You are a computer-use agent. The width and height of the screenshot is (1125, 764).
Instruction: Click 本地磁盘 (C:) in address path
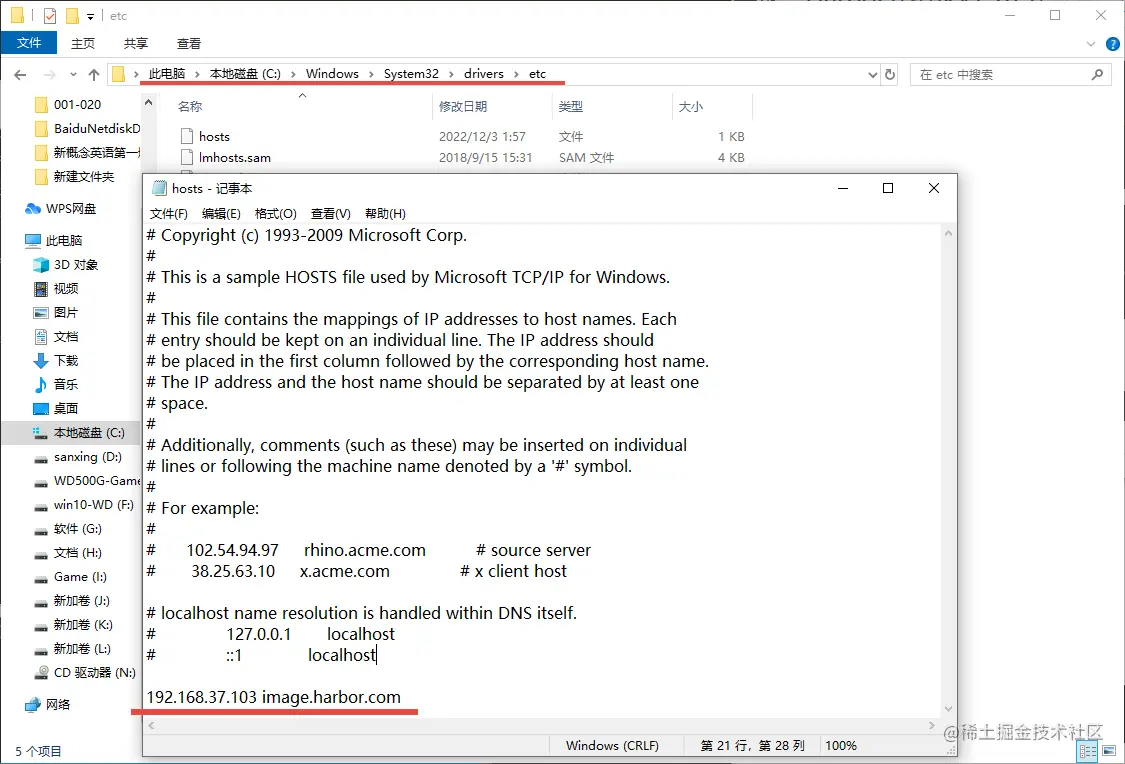click(x=245, y=74)
